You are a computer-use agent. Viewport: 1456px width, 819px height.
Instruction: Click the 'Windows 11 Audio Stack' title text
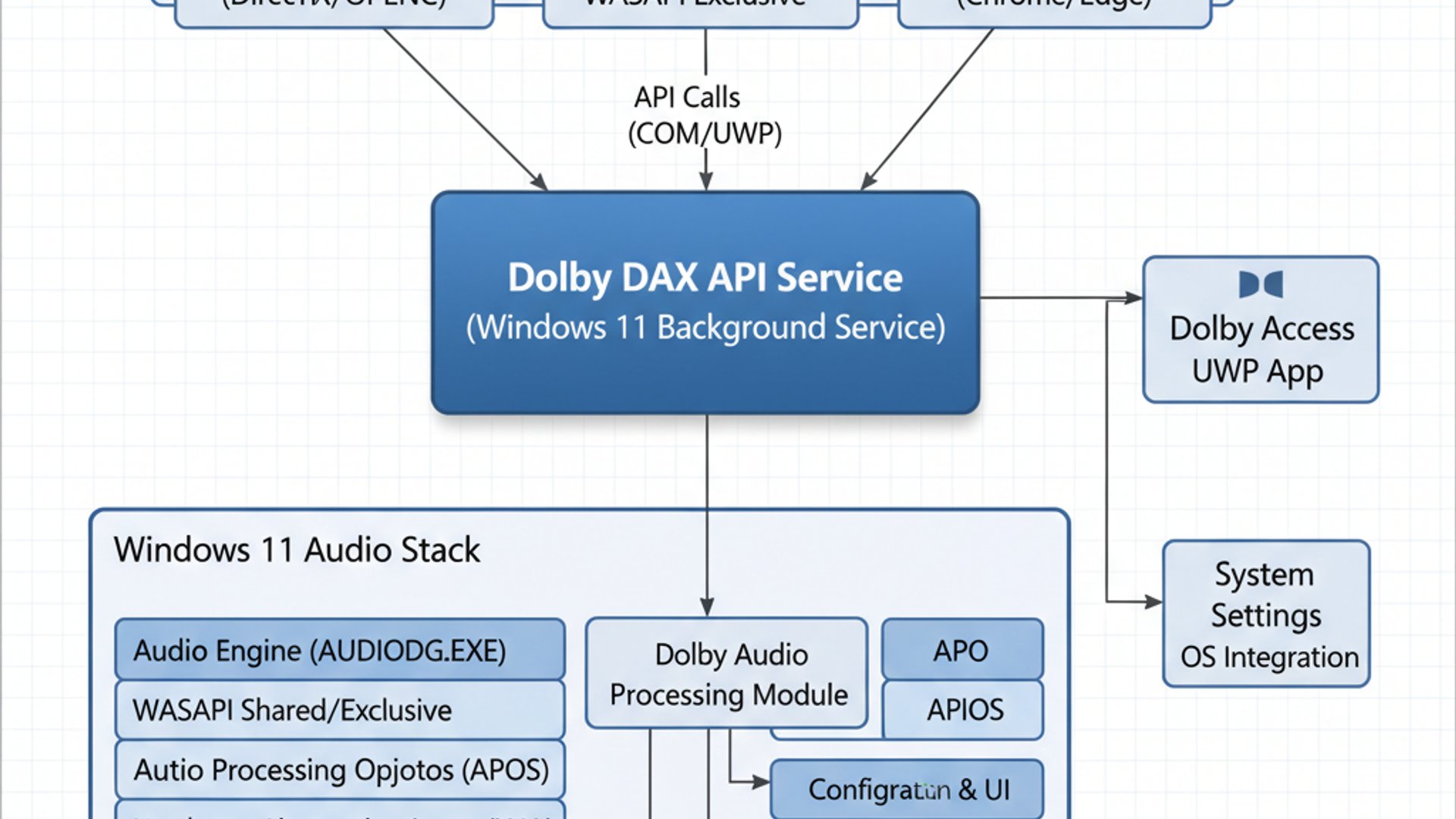297,550
